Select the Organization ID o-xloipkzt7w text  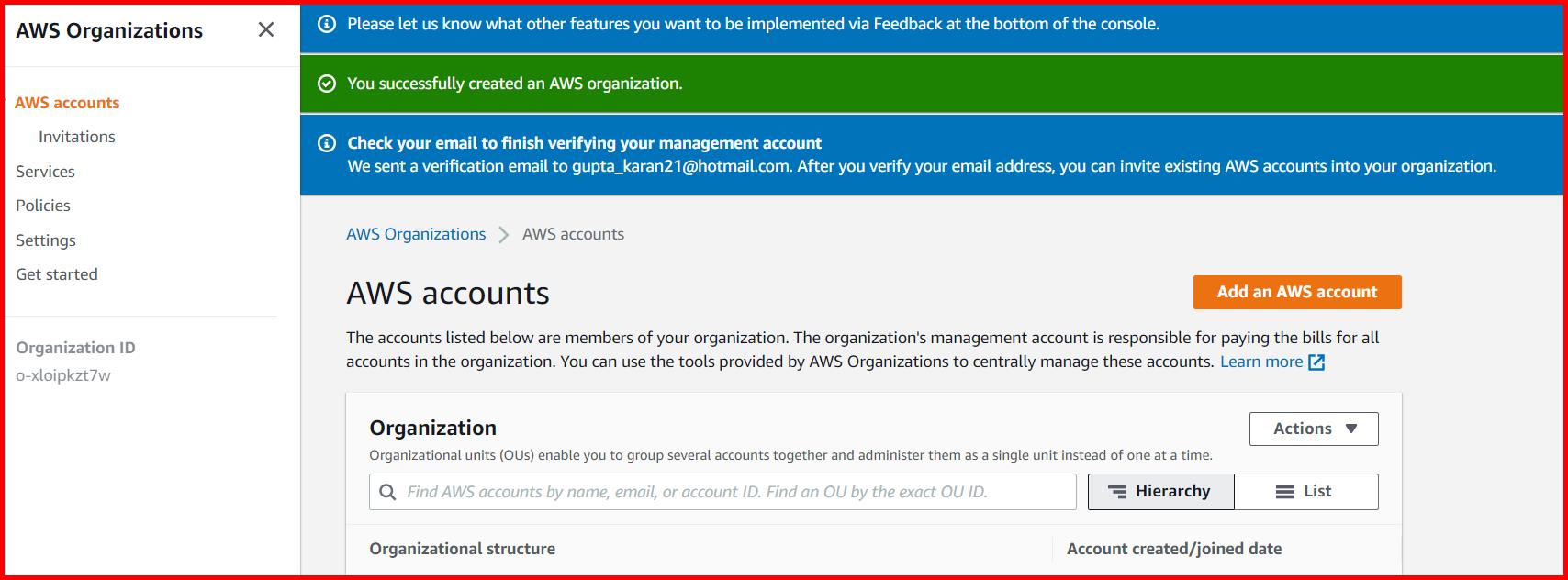tap(64, 374)
